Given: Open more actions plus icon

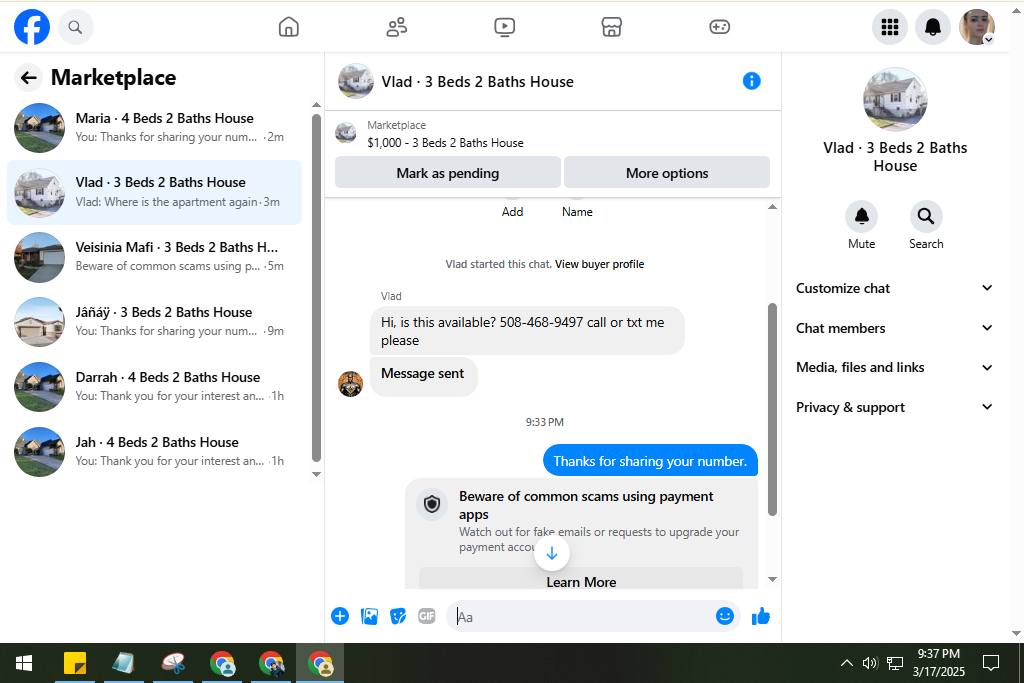Looking at the screenshot, I should click(x=340, y=616).
